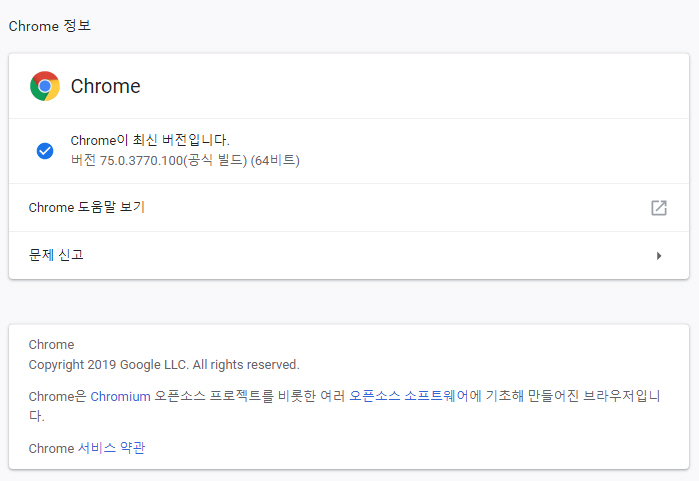Click the large Chrome title beside logo
This screenshot has height=481, width=699.
tap(106, 86)
